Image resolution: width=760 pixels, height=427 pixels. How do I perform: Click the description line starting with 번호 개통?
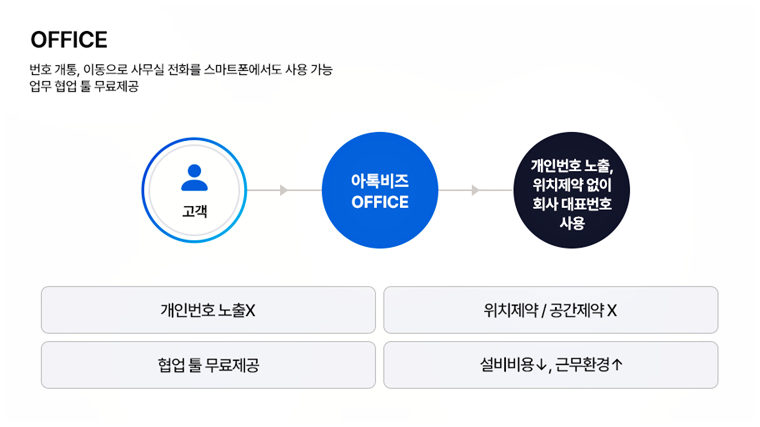(x=181, y=70)
